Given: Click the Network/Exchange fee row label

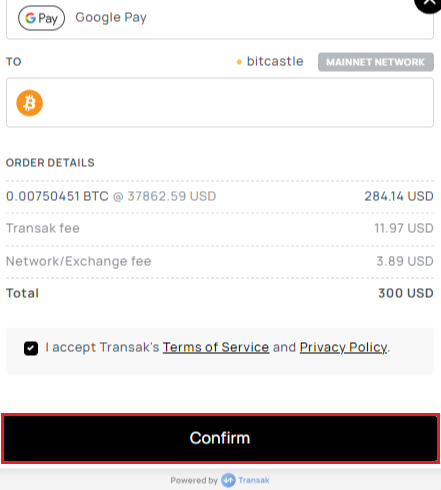Looking at the screenshot, I should coord(79,261).
